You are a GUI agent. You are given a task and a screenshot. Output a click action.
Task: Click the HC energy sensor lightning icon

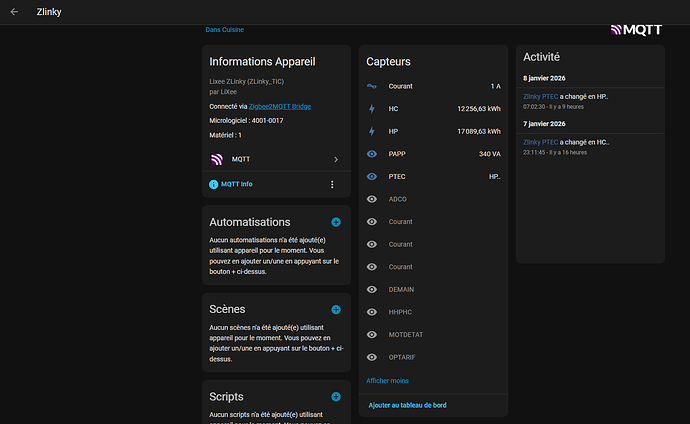tap(372, 109)
